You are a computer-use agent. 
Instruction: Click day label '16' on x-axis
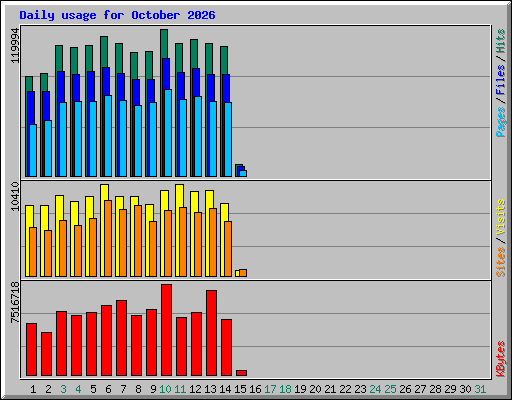[x=255, y=389]
